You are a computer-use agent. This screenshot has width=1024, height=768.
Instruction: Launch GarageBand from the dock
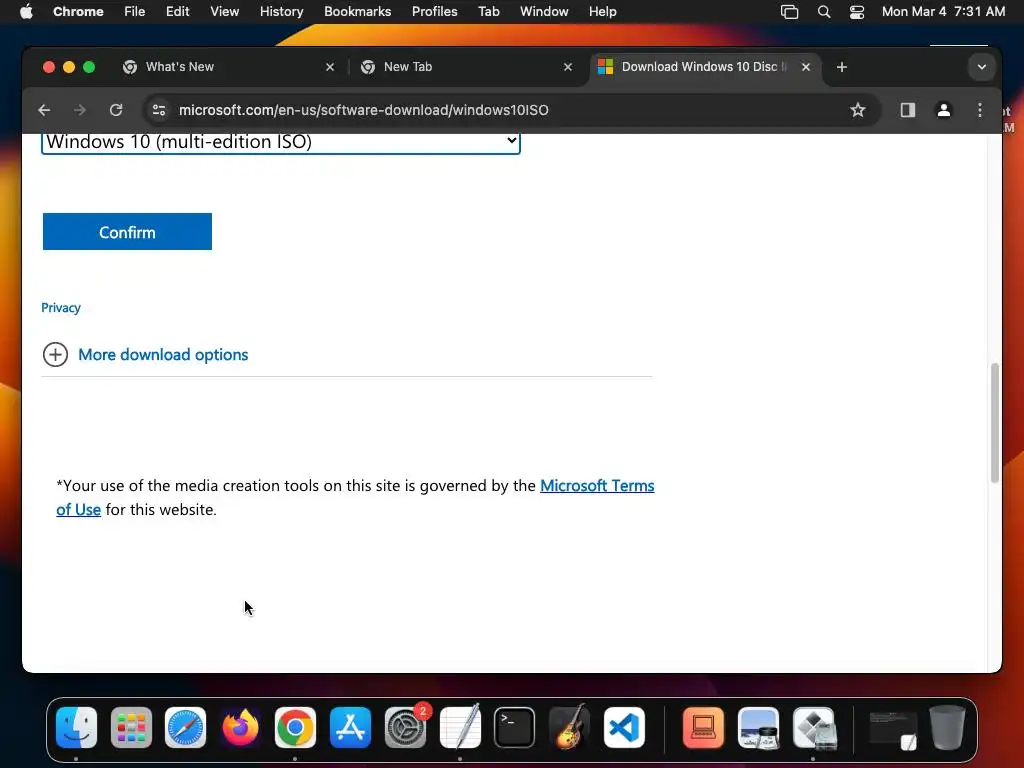[x=569, y=728]
